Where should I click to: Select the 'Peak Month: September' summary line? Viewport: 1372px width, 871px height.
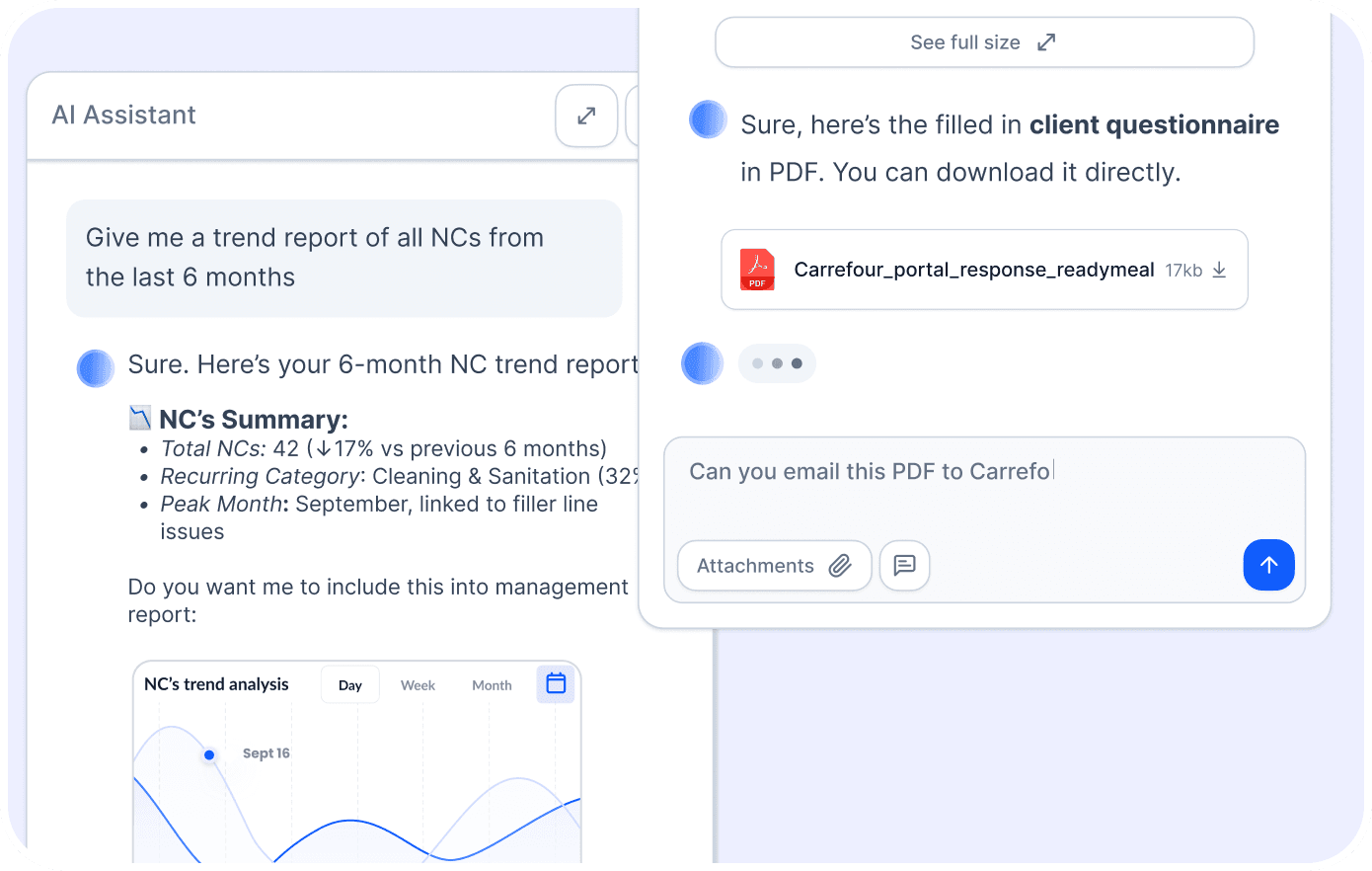pos(379,517)
